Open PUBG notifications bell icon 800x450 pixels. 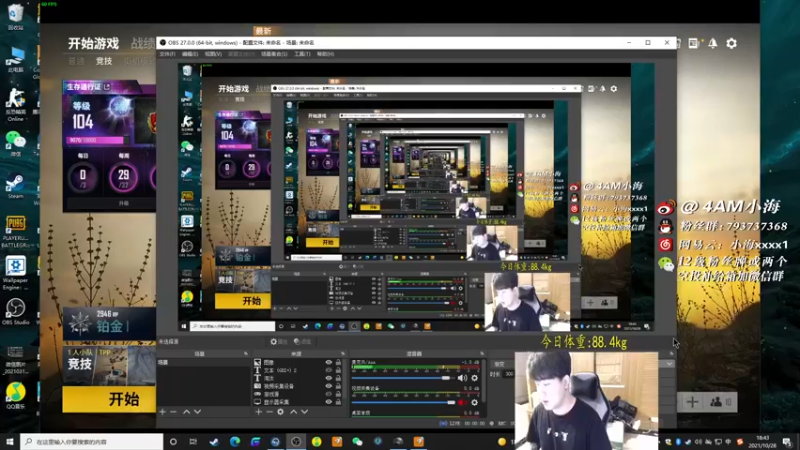pyautogui.click(x=713, y=43)
